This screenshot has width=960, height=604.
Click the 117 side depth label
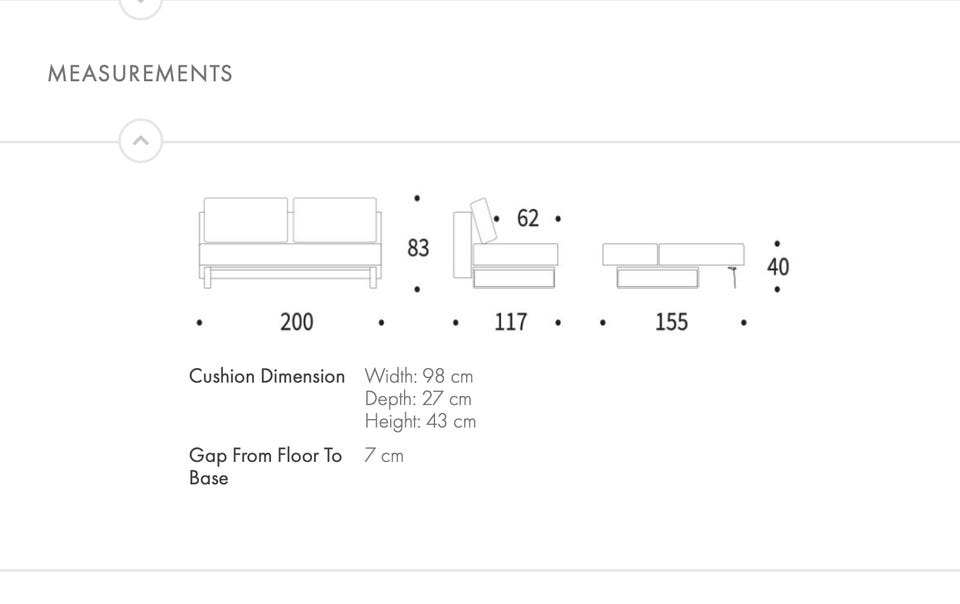coord(510,322)
